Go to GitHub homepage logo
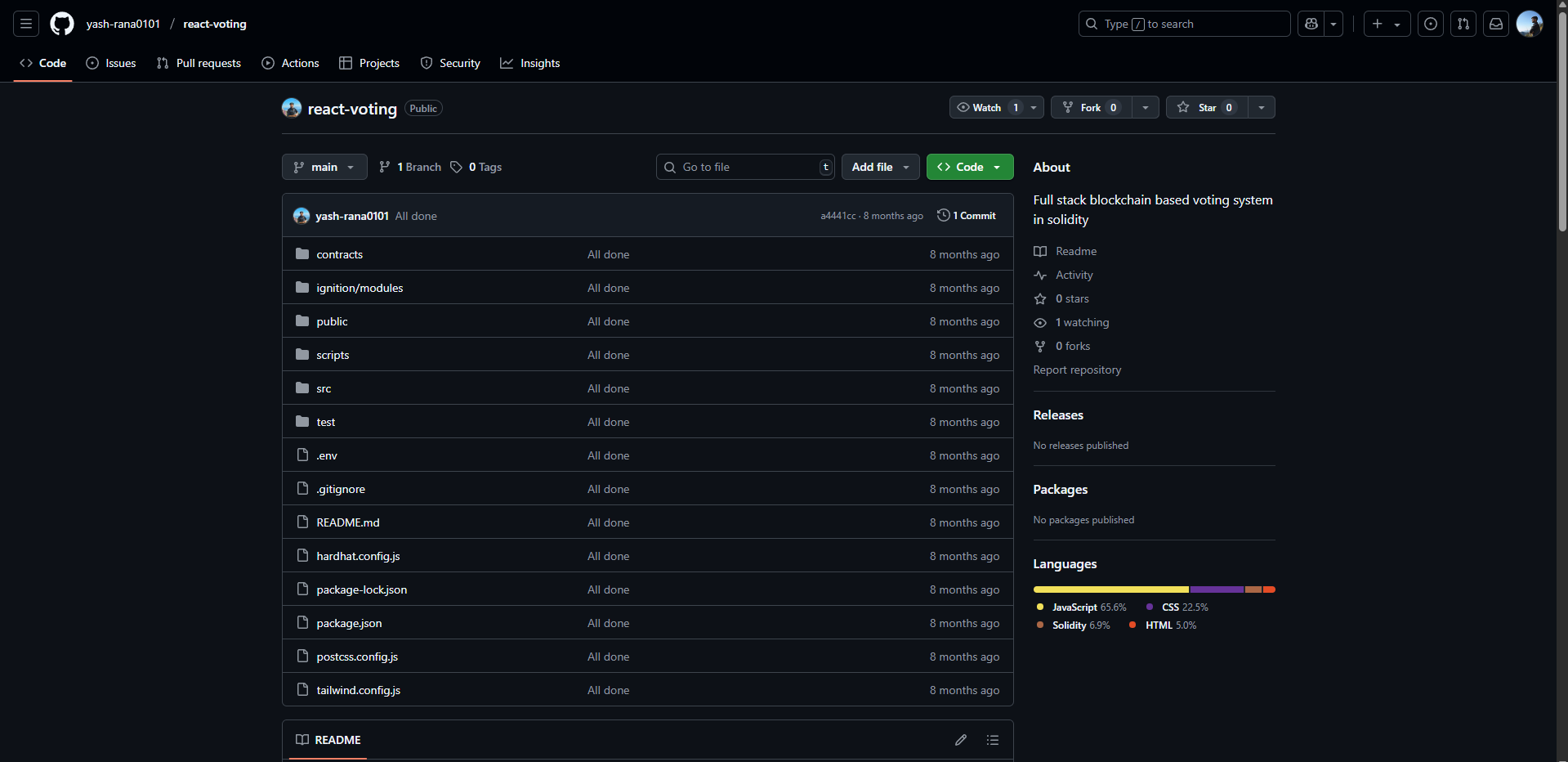 tap(62, 24)
